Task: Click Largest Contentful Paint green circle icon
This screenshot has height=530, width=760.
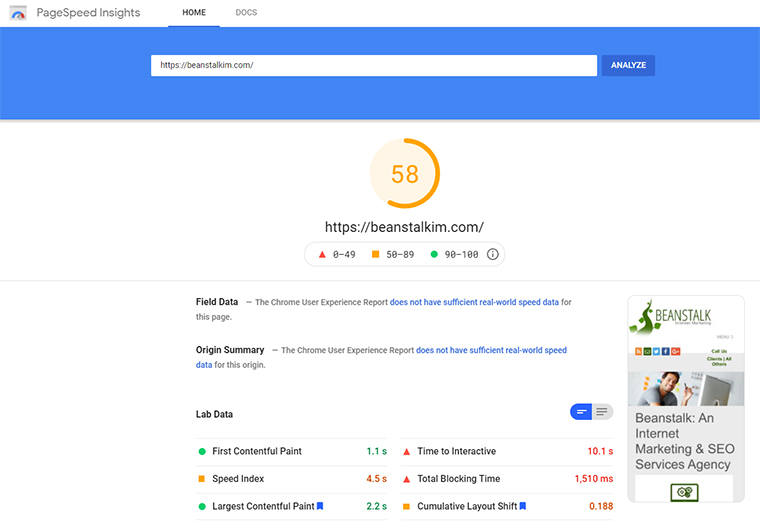Action: [x=202, y=506]
